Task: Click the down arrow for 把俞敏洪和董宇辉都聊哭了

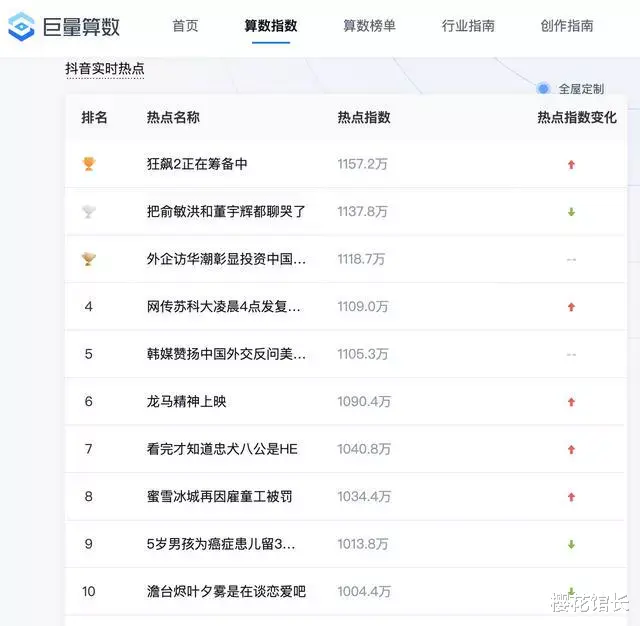Action: pyautogui.click(x=571, y=212)
